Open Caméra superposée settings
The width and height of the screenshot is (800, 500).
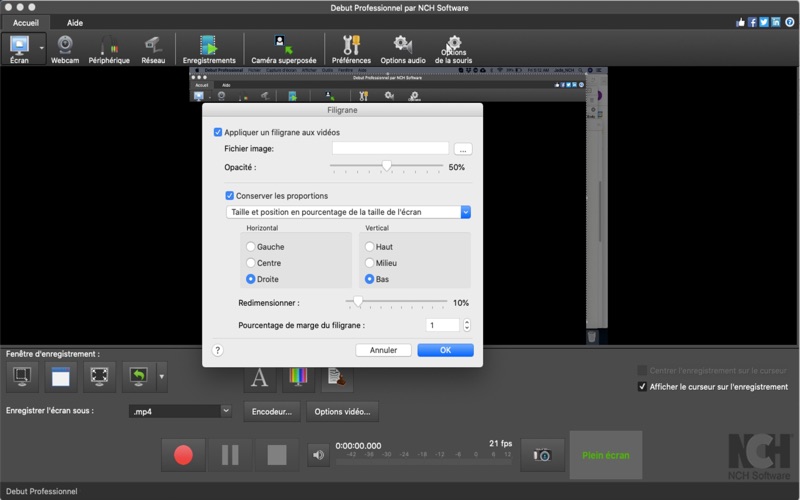pyautogui.click(x=284, y=49)
